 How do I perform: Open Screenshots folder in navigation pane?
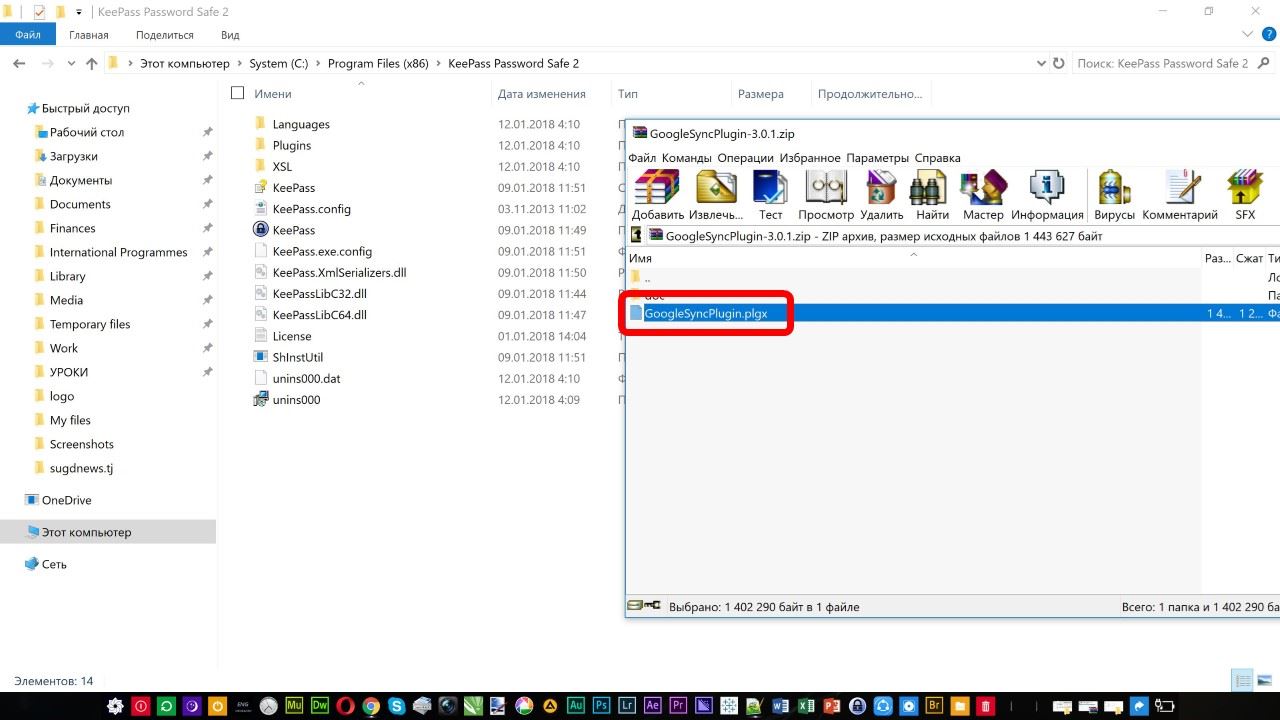(x=81, y=444)
